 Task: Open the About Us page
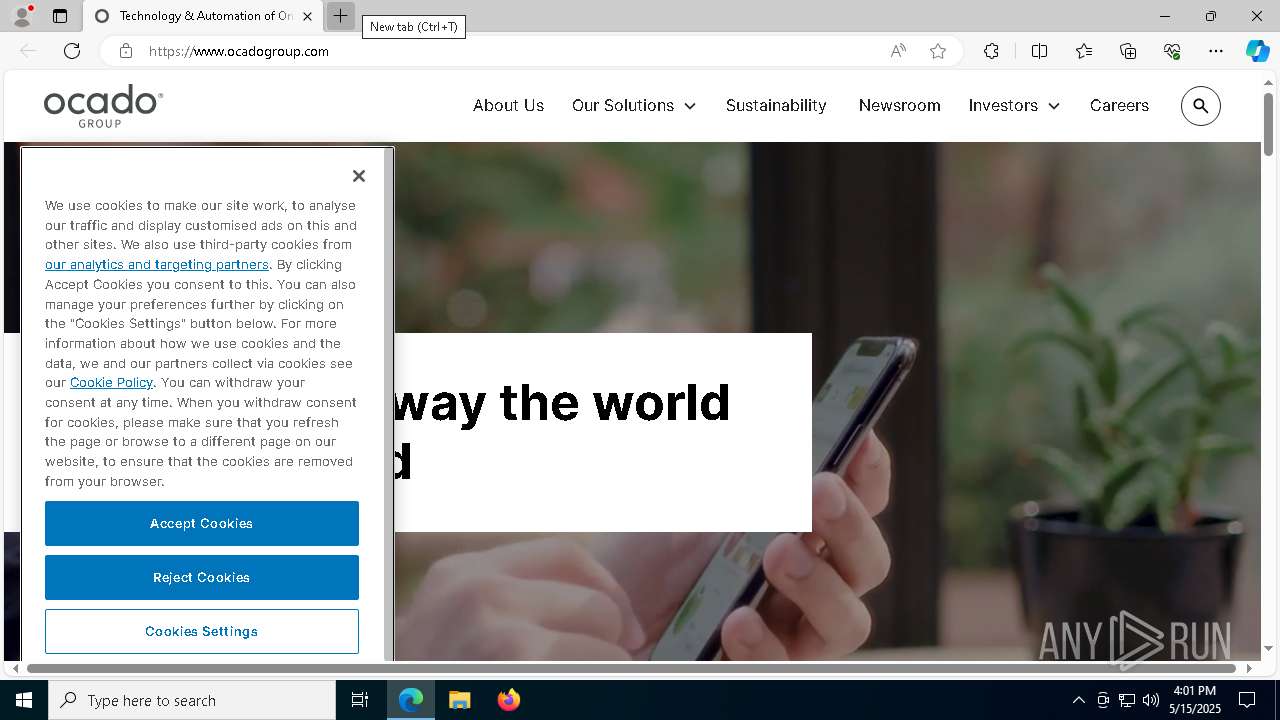[508, 105]
